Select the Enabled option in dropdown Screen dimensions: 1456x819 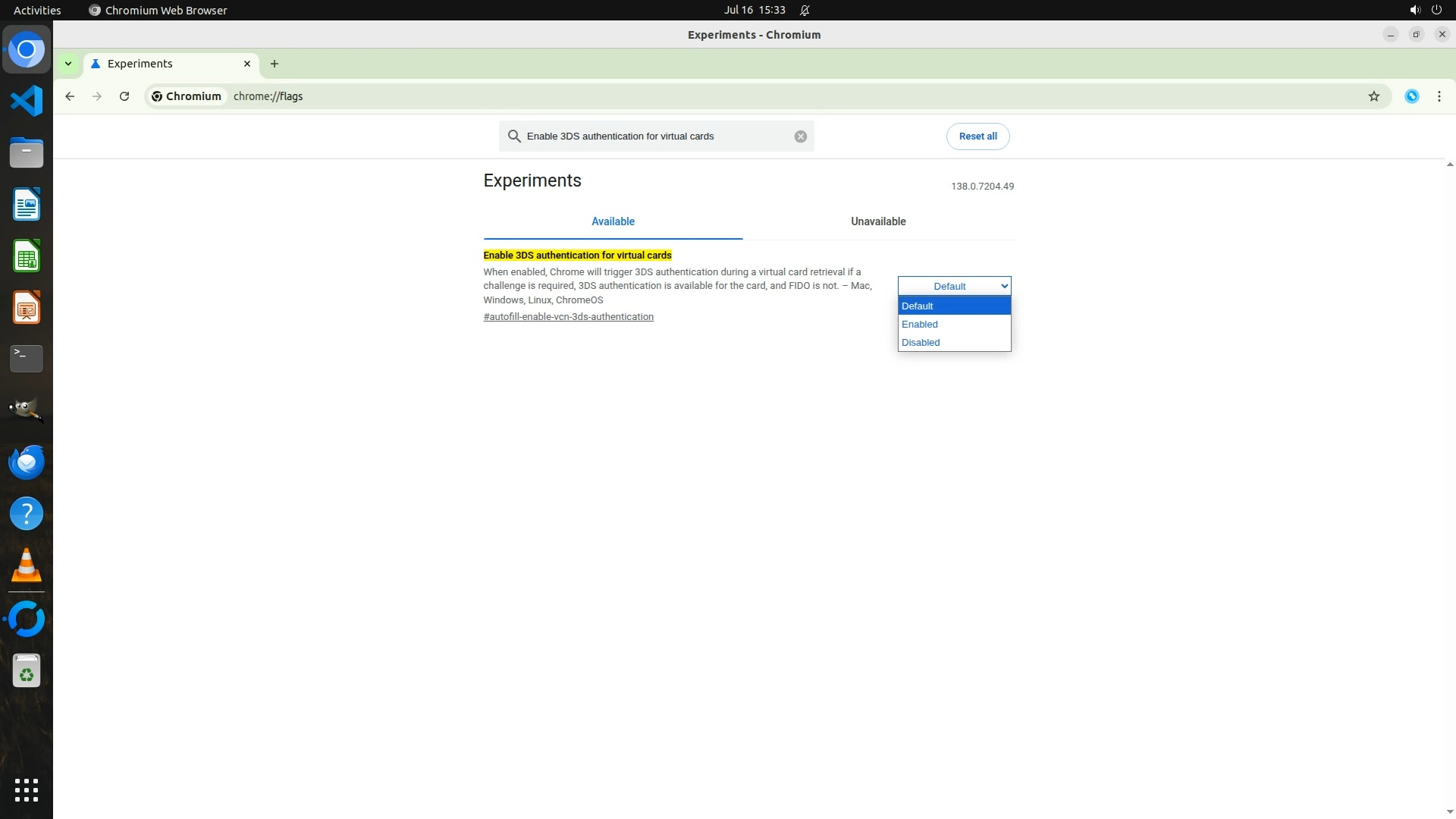pyautogui.click(x=920, y=325)
